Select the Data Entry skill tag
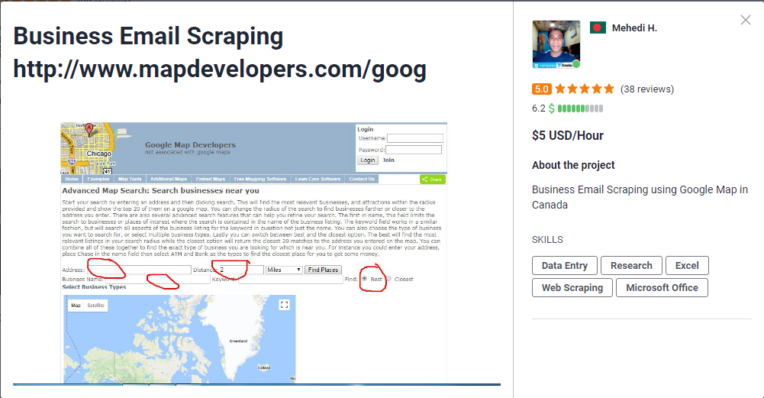The width and height of the screenshot is (764, 398). pyautogui.click(x=564, y=265)
